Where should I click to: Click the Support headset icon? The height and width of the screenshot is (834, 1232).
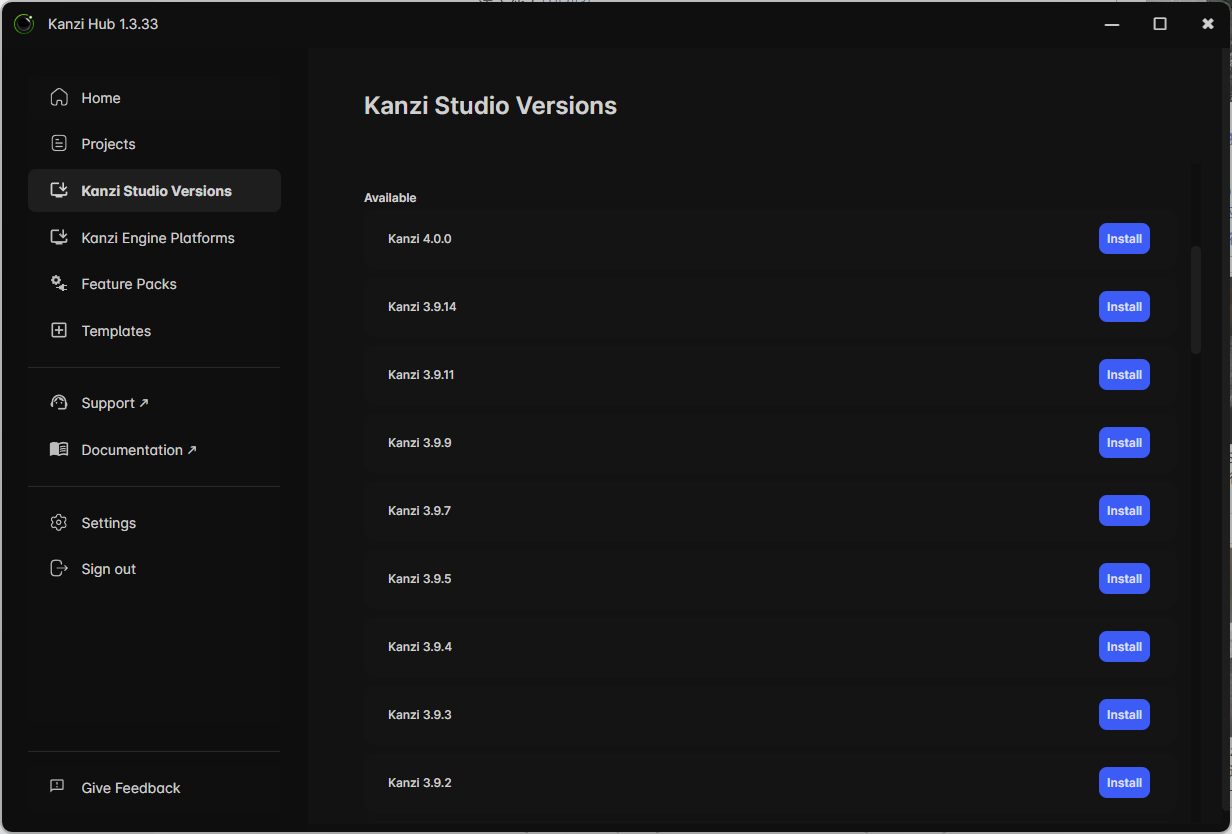59,403
